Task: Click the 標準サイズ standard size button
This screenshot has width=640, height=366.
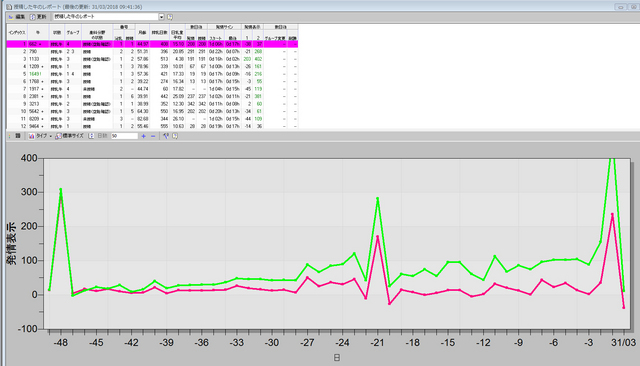Action: (x=69, y=136)
